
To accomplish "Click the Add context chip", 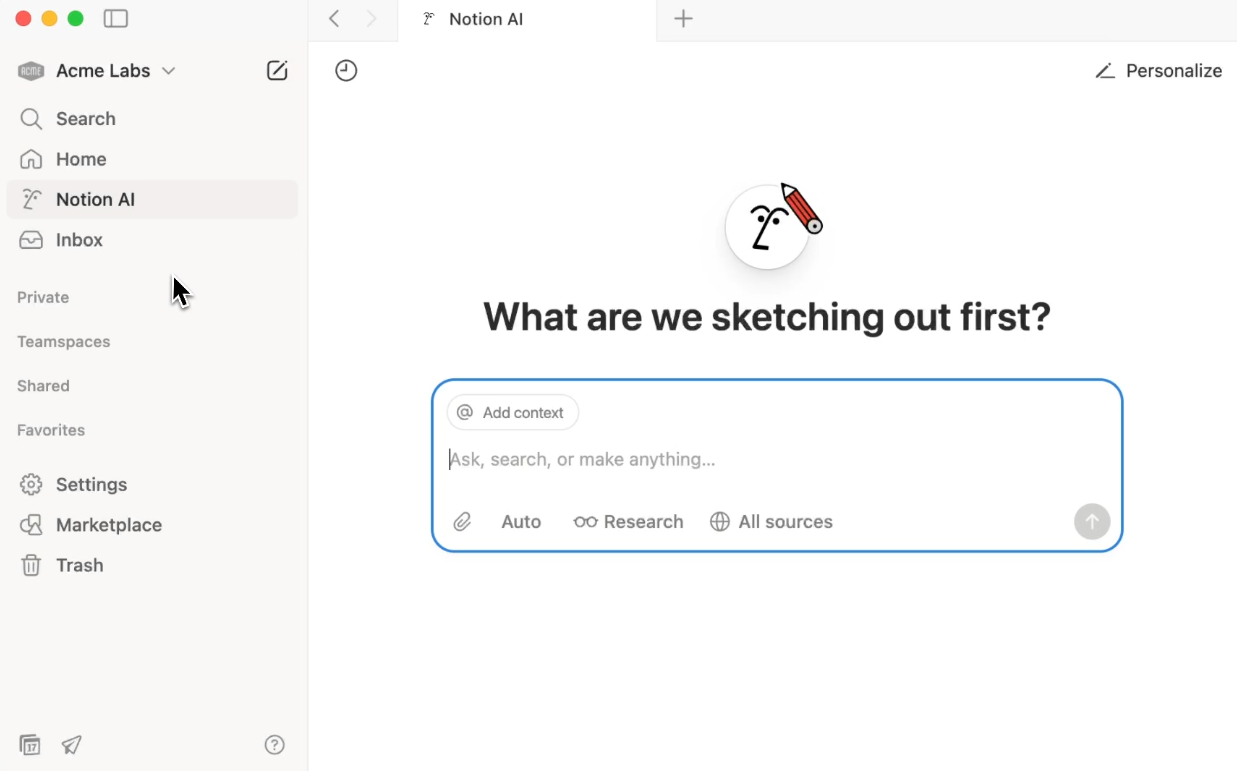I will click(512, 412).
